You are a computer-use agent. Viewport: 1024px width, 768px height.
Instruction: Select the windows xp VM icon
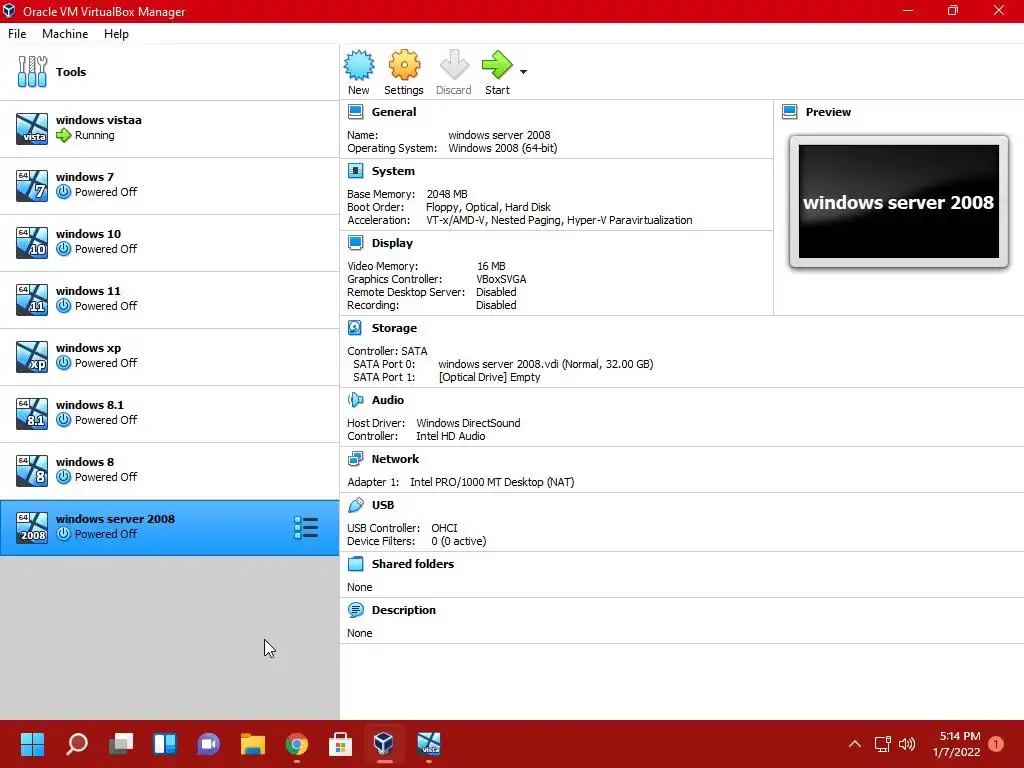[x=32, y=357]
